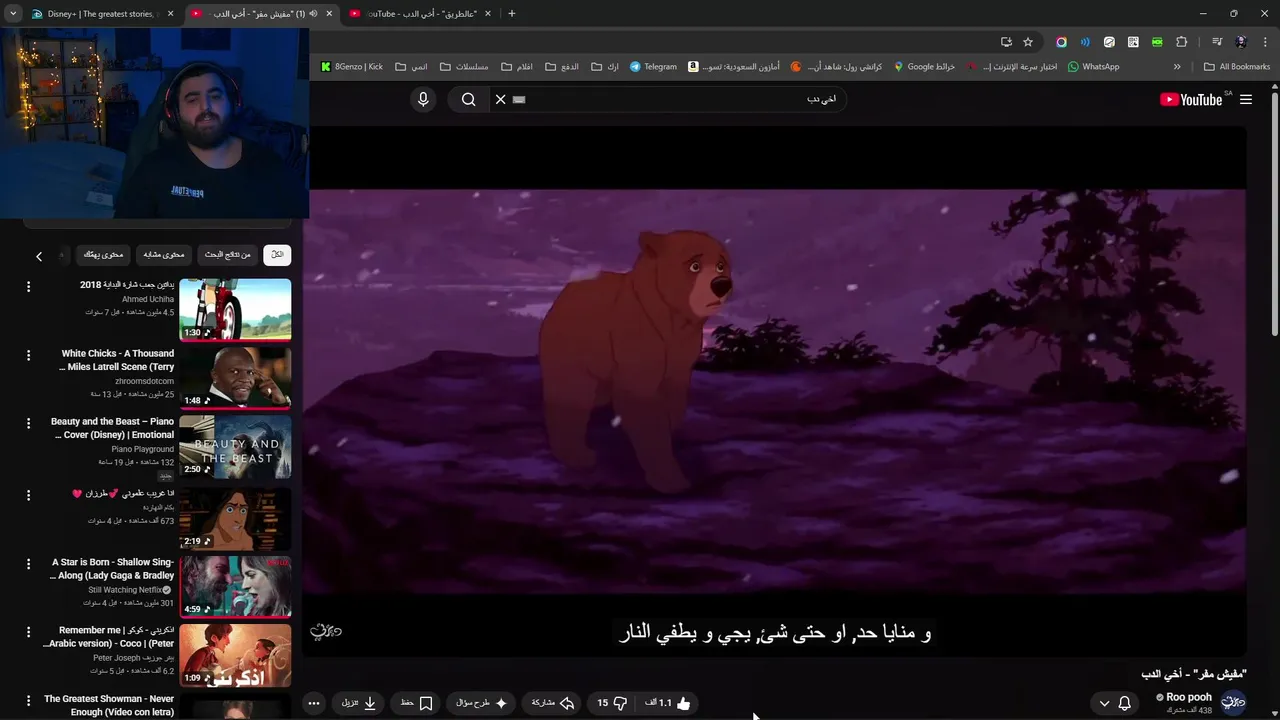Screen dimensions: 1280x720
Task: Dislike the video (15)
Action: pos(612,703)
